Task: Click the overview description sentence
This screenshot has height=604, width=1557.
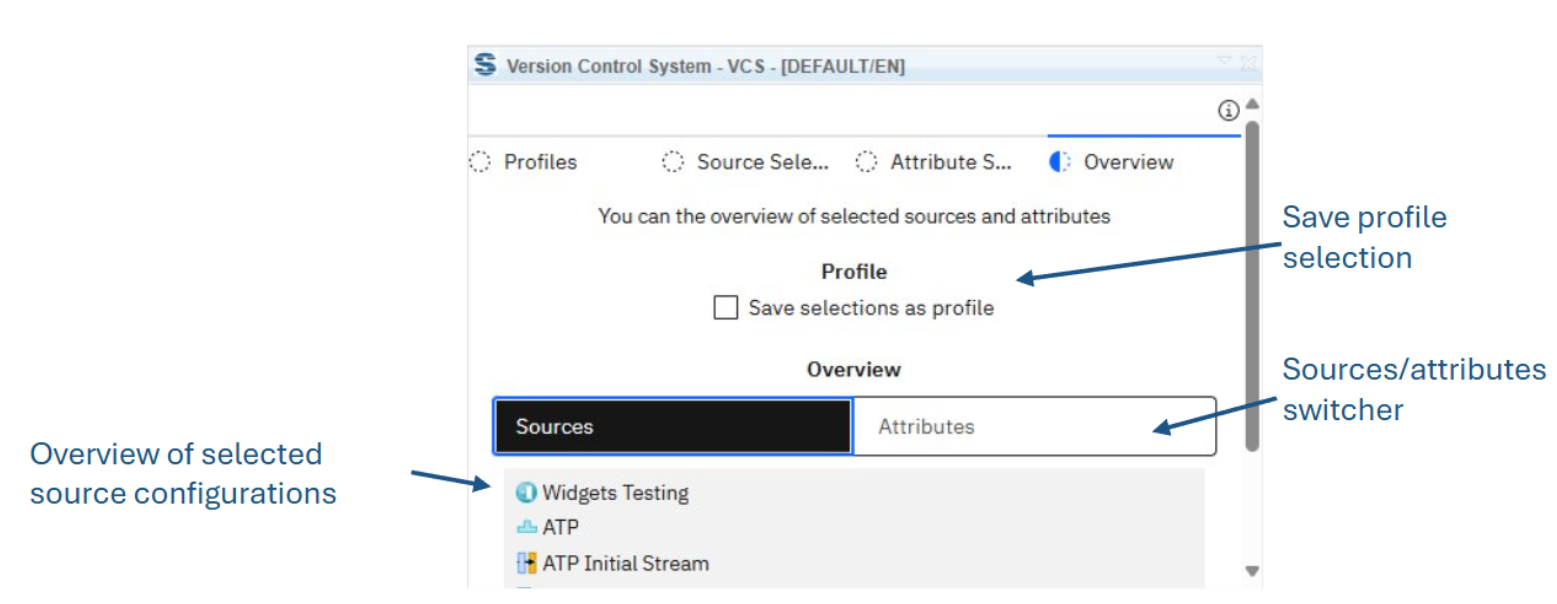Action: click(x=854, y=215)
